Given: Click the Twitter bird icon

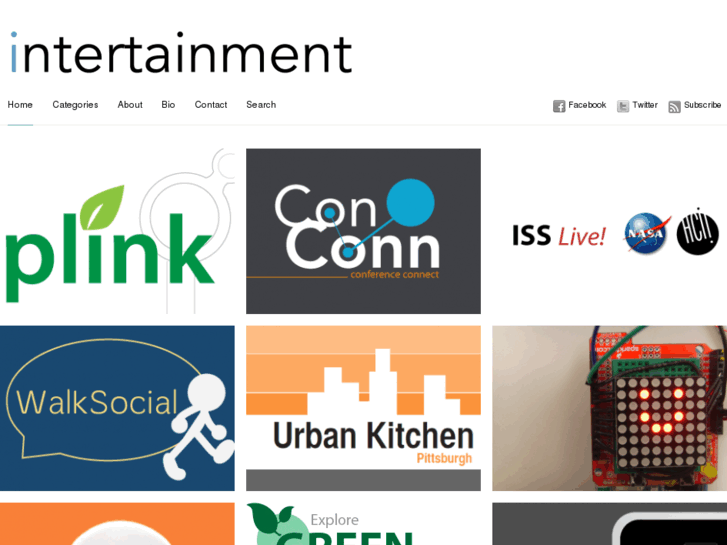Looking at the screenshot, I should (x=623, y=106).
